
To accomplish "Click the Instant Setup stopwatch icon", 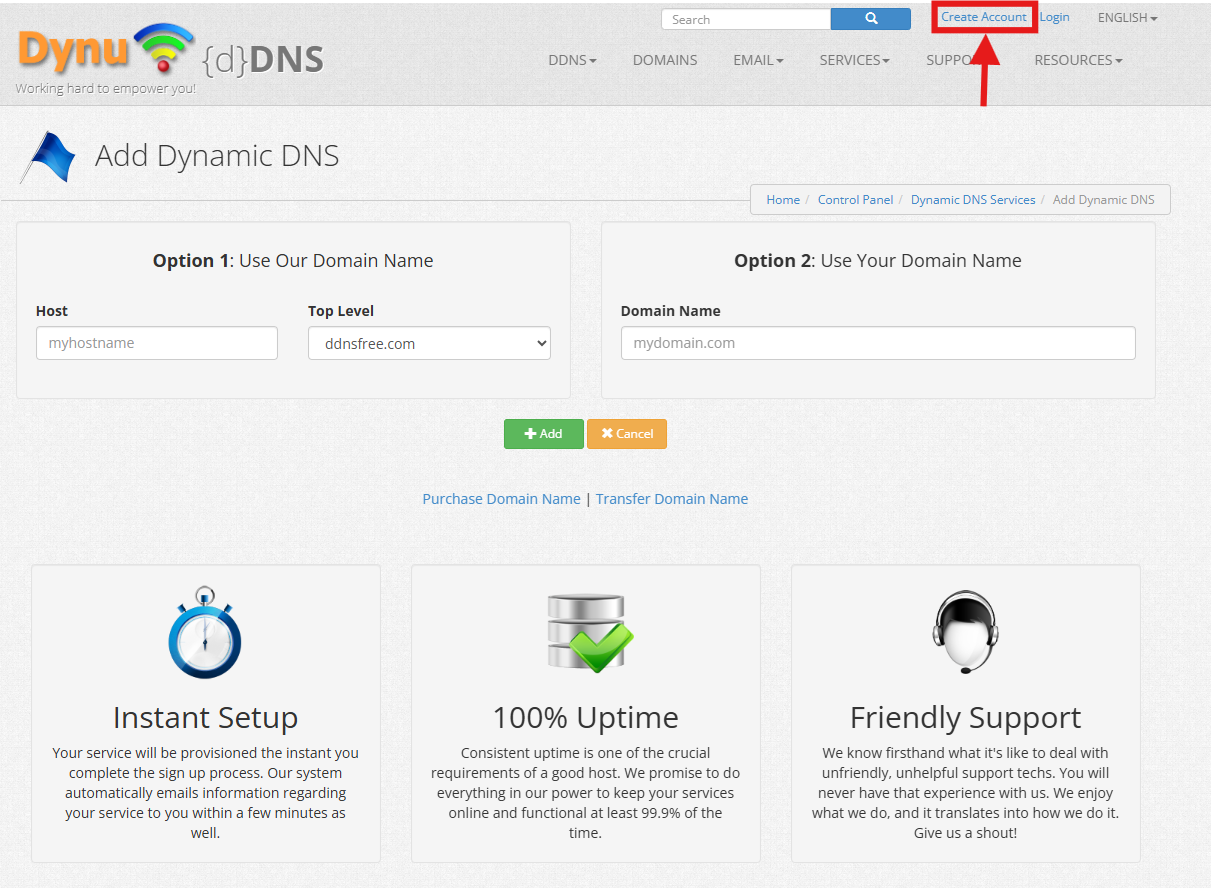I will coord(205,634).
